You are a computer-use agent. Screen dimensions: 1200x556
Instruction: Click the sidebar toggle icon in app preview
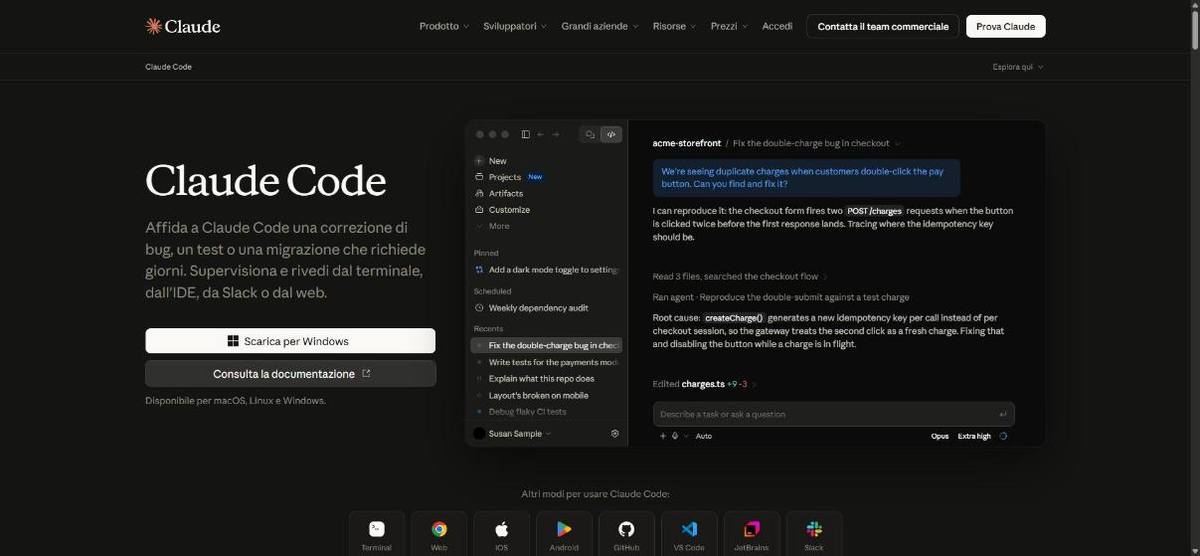tap(526, 134)
